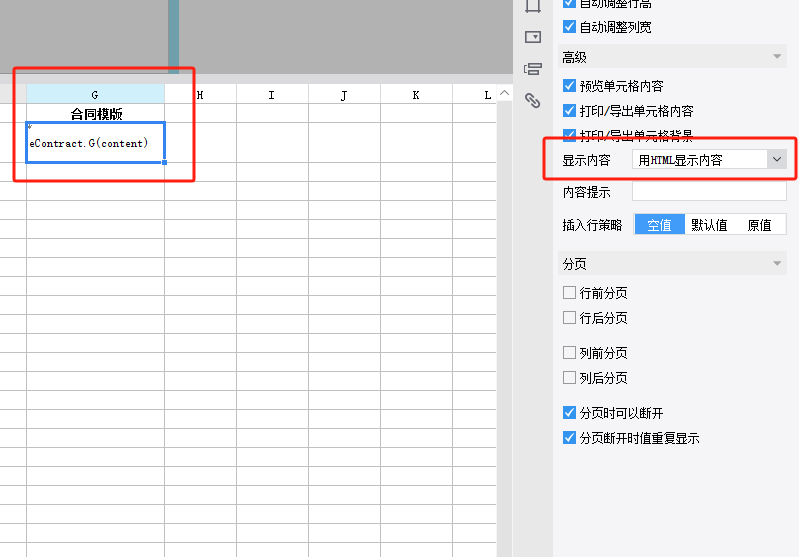Open the condition attributes panel icon

click(532, 69)
